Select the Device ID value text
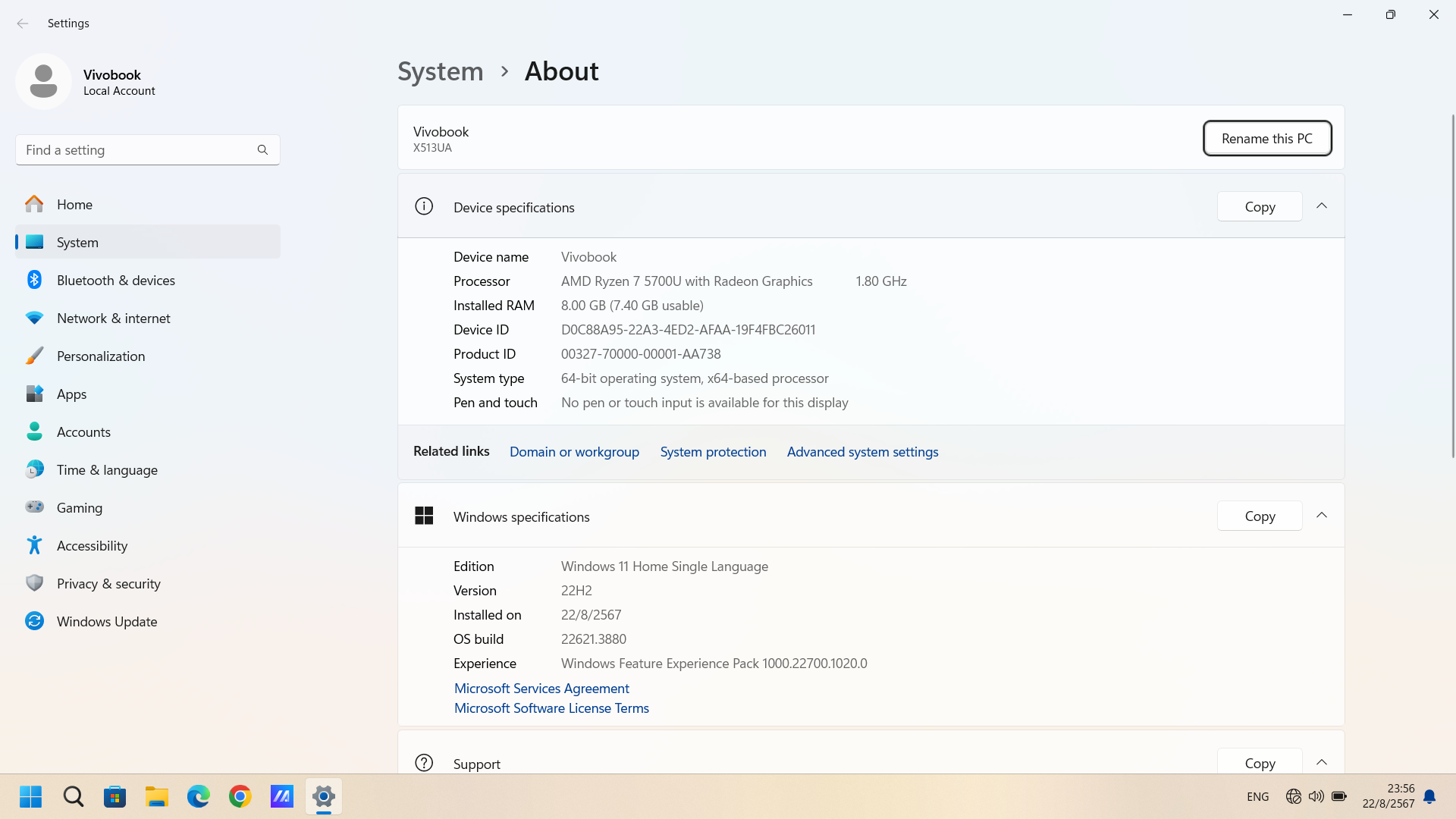The height and width of the screenshot is (819, 1456). click(x=688, y=329)
